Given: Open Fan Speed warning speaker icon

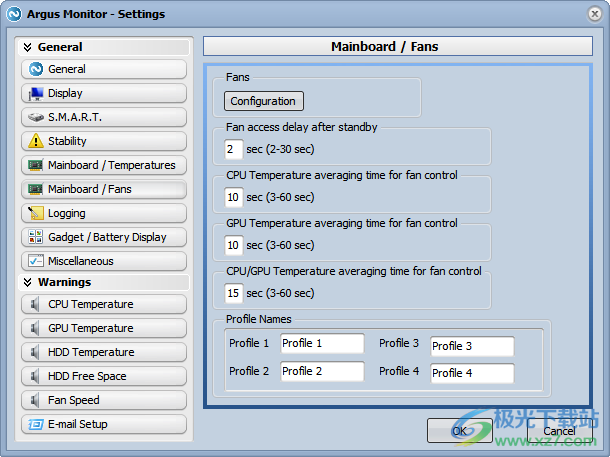Looking at the screenshot, I should pos(35,400).
